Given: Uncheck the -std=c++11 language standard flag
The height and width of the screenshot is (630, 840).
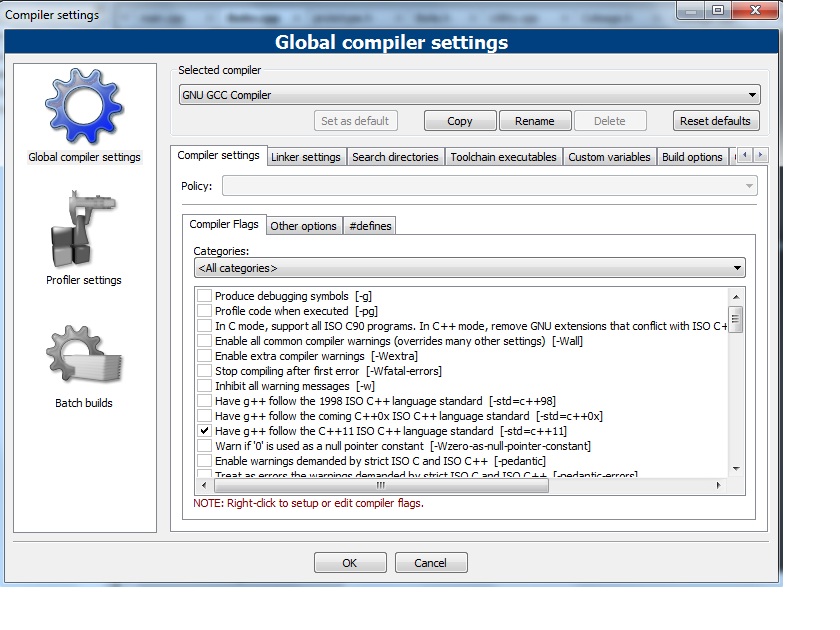Looking at the screenshot, I should [205, 431].
